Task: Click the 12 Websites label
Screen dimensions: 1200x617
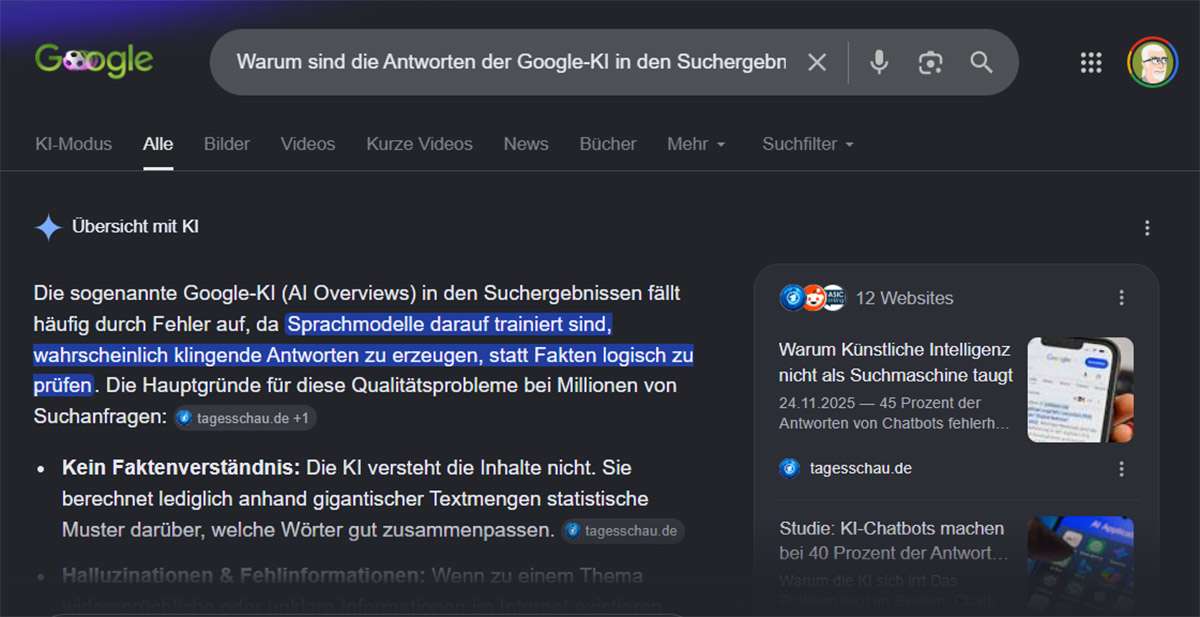Action: point(904,298)
